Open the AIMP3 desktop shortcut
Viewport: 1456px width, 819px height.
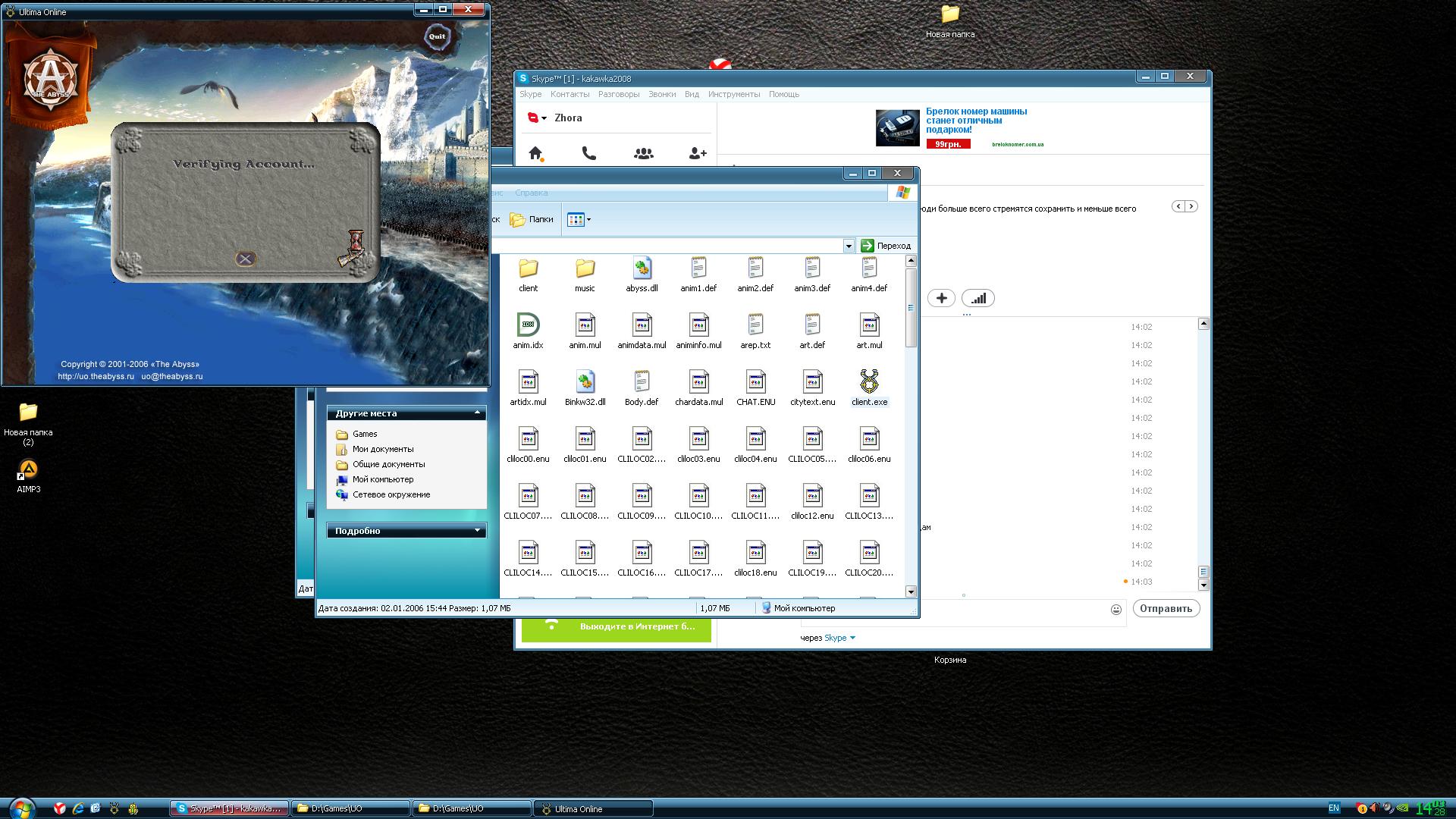(28, 477)
